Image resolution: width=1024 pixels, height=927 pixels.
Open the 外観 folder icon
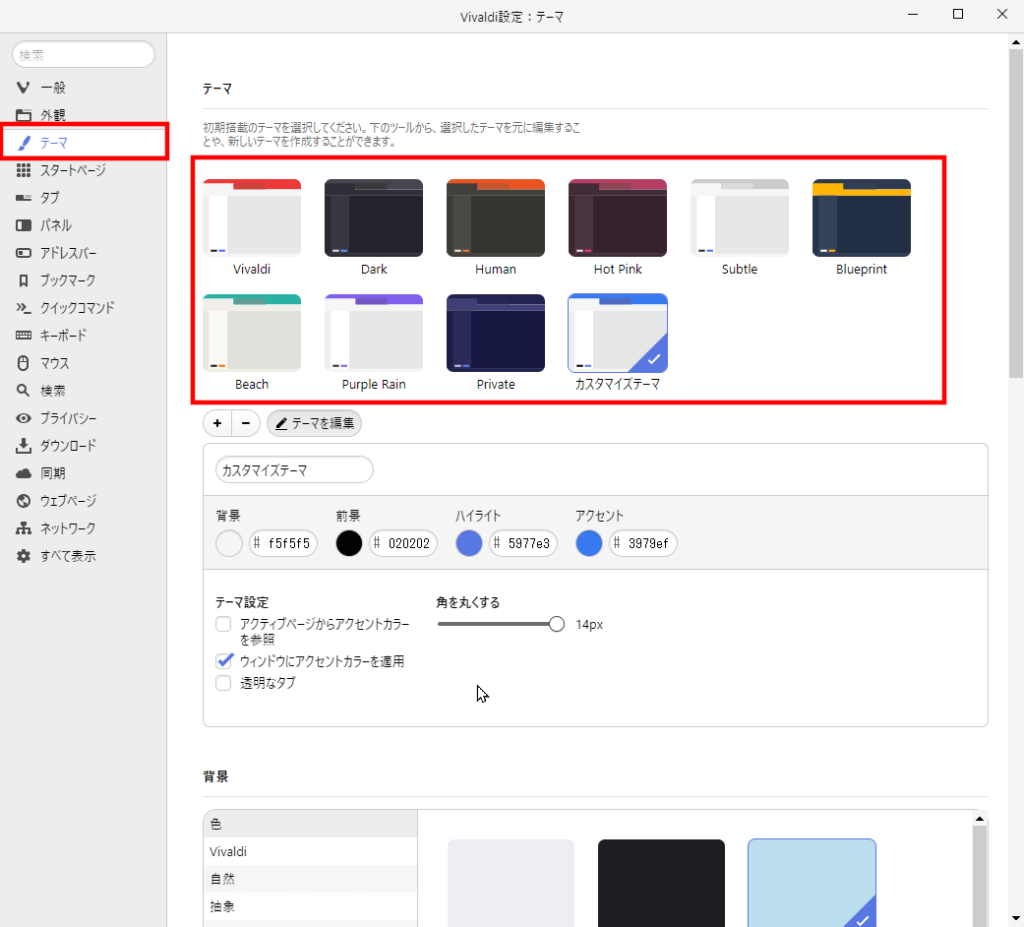[x=24, y=115]
